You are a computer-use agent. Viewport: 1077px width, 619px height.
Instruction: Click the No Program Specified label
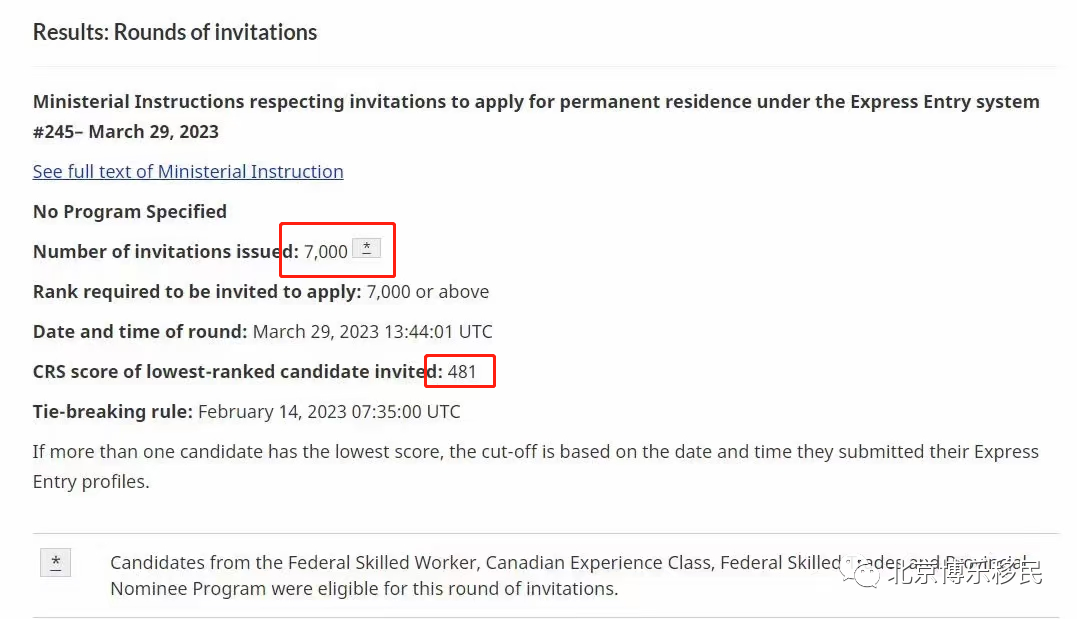(130, 212)
